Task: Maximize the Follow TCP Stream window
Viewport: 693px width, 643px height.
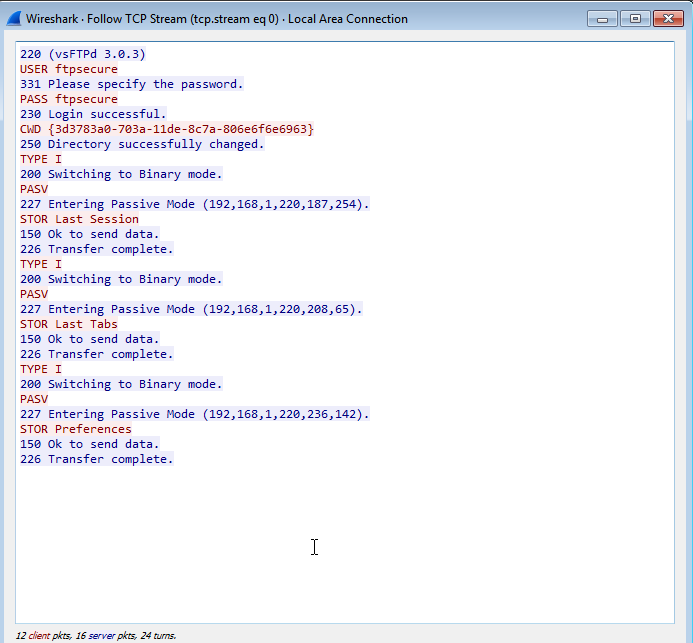Action: coord(635,19)
